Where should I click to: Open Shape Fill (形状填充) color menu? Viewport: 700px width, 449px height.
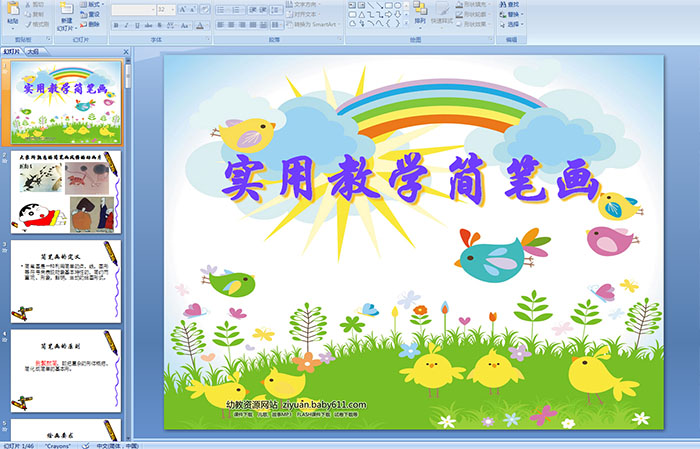tap(474, 4)
